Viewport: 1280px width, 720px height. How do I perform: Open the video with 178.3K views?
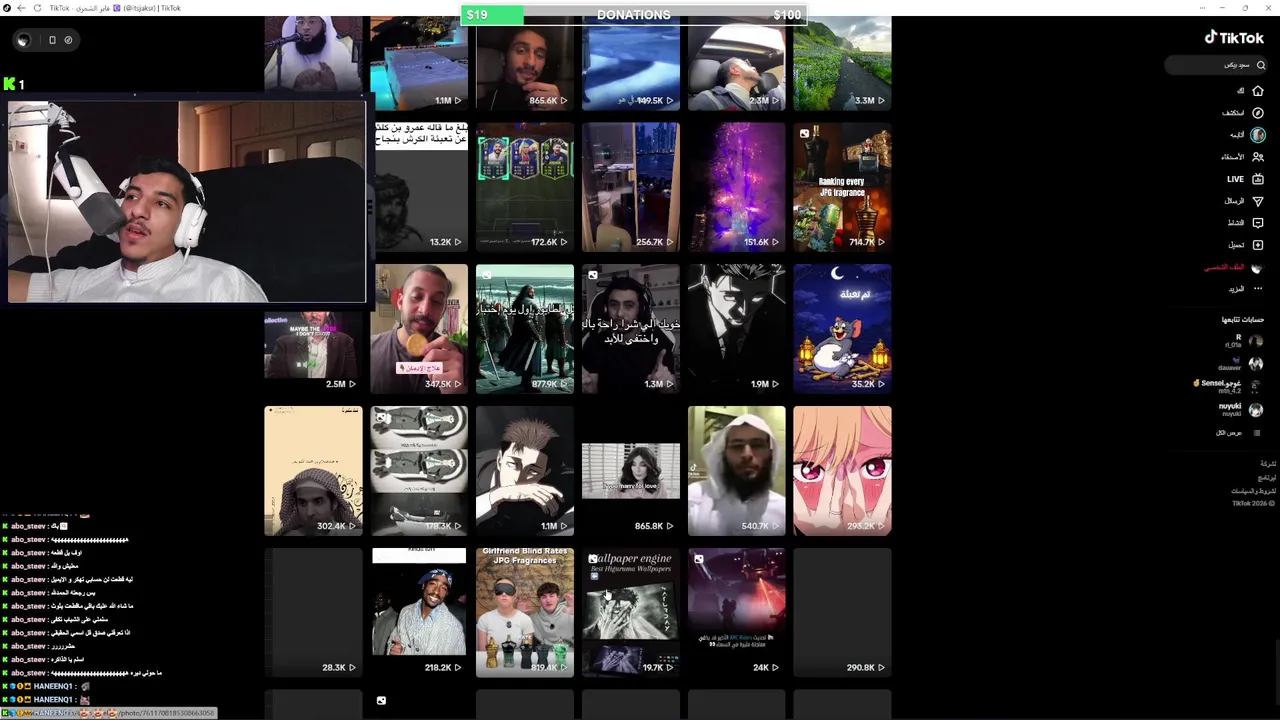click(419, 470)
